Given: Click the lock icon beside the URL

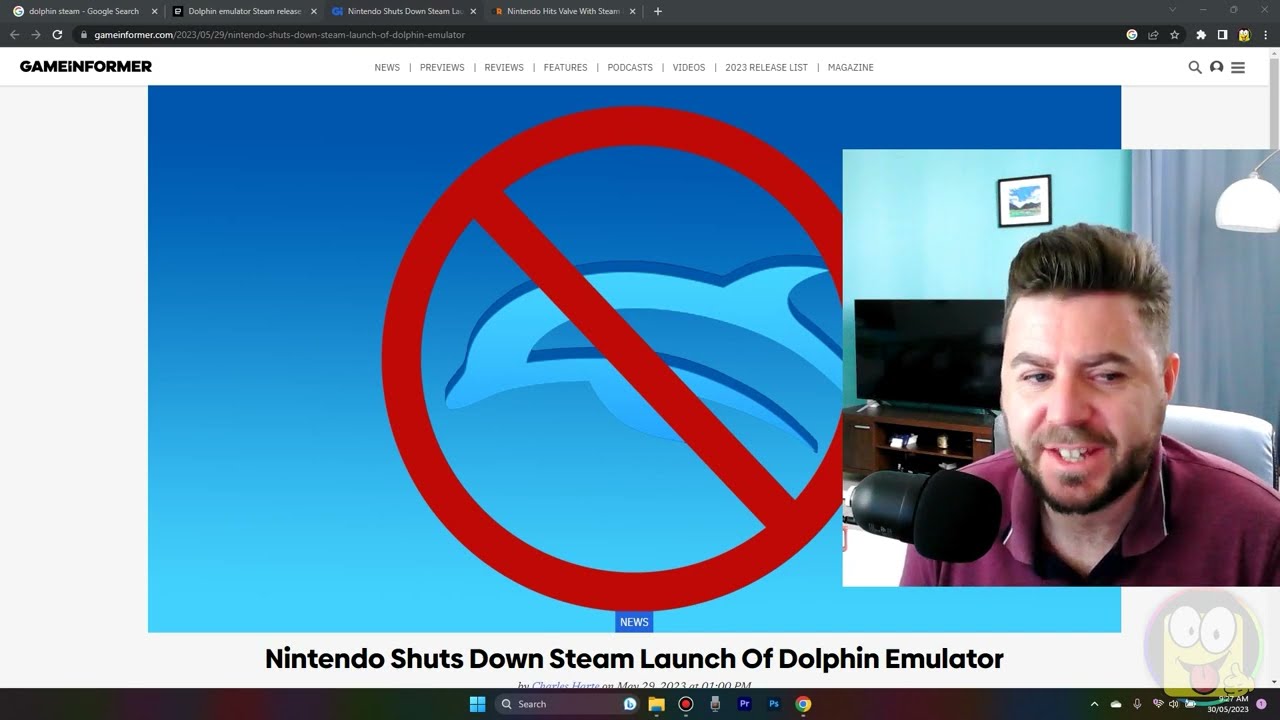Looking at the screenshot, I should coord(84,34).
